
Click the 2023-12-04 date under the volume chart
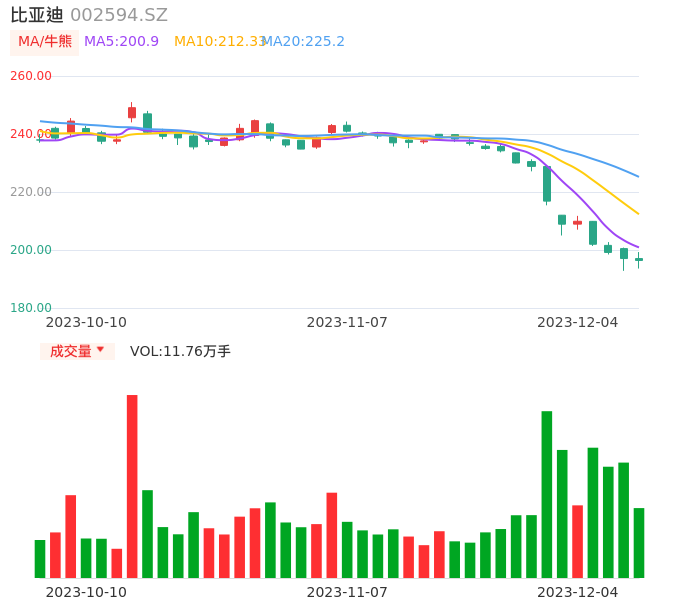coord(578,592)
